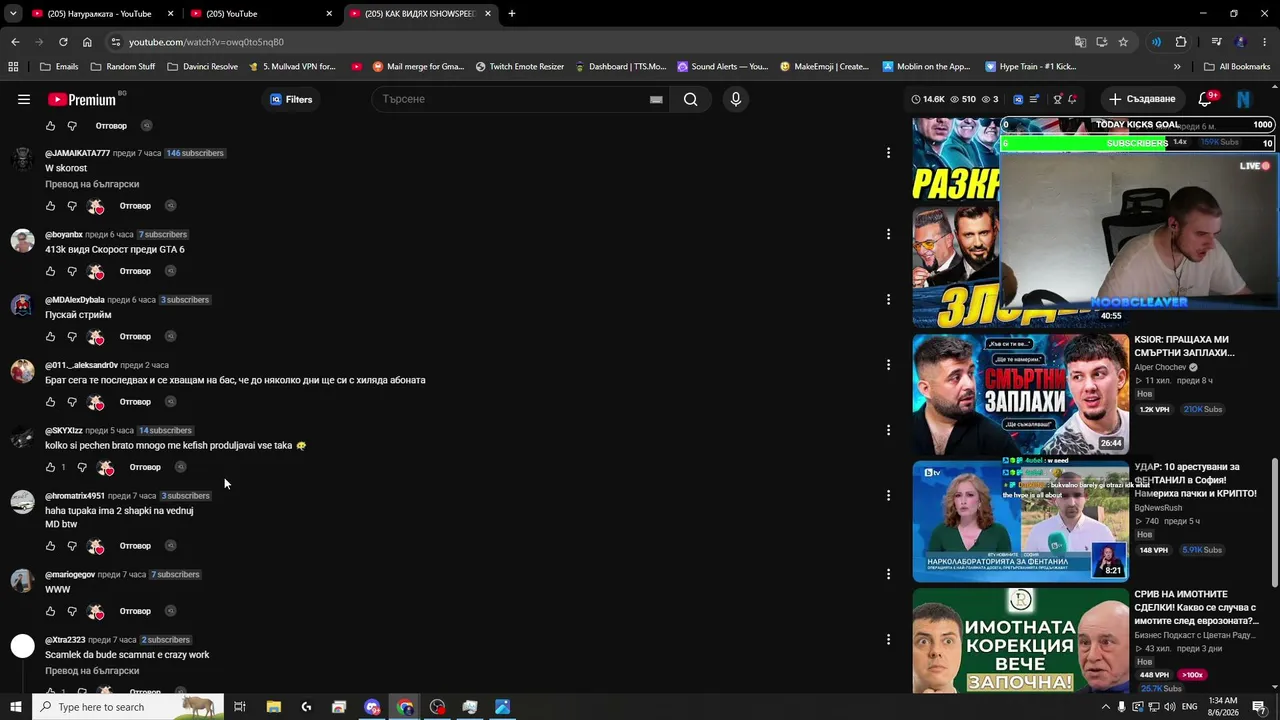The width and height of the screenshot is (1280, 720).
Task: Dislike the comment by @hromatrix4951
Action: (72, 546)
